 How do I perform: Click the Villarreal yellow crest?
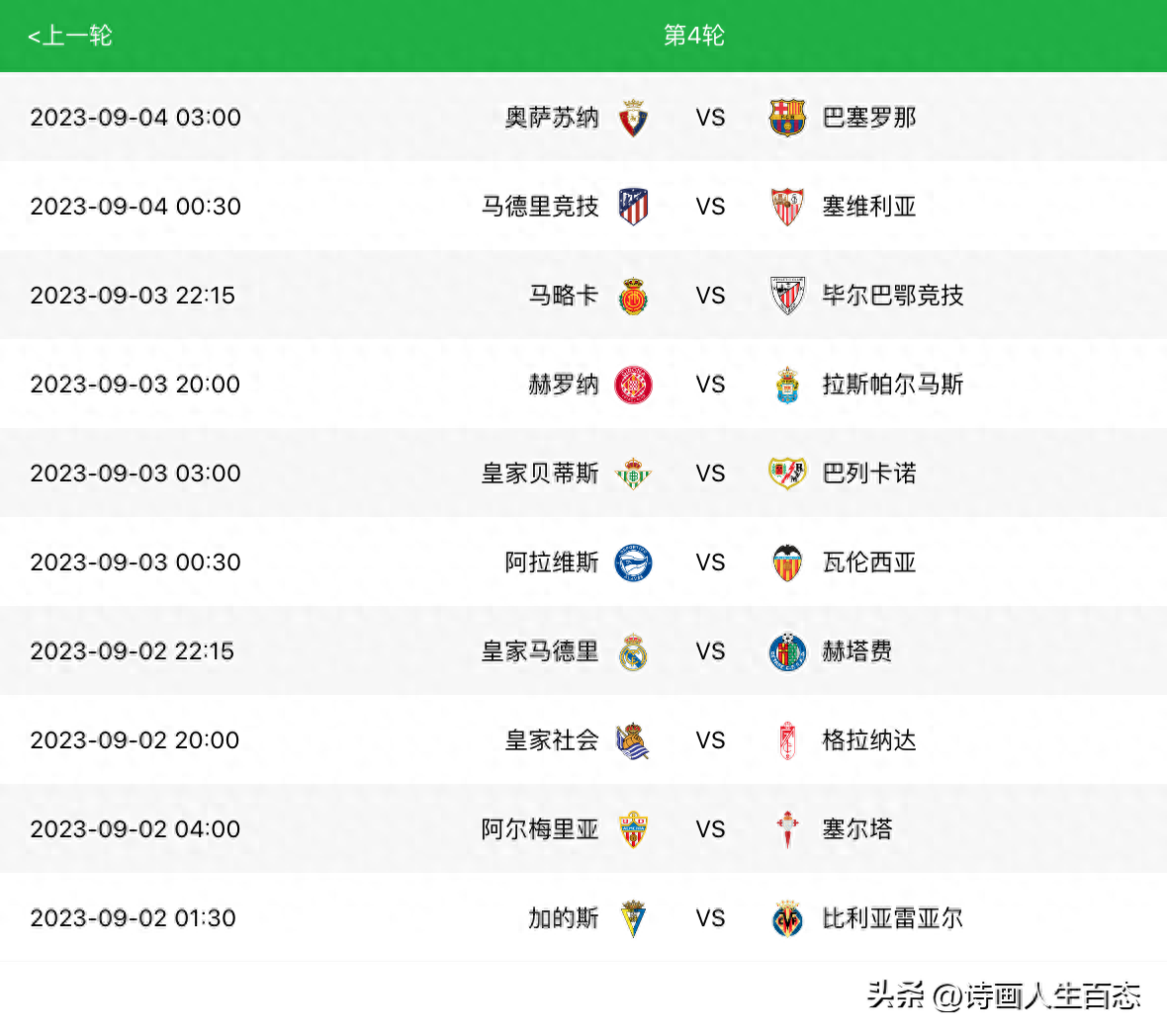click(787, 918)
